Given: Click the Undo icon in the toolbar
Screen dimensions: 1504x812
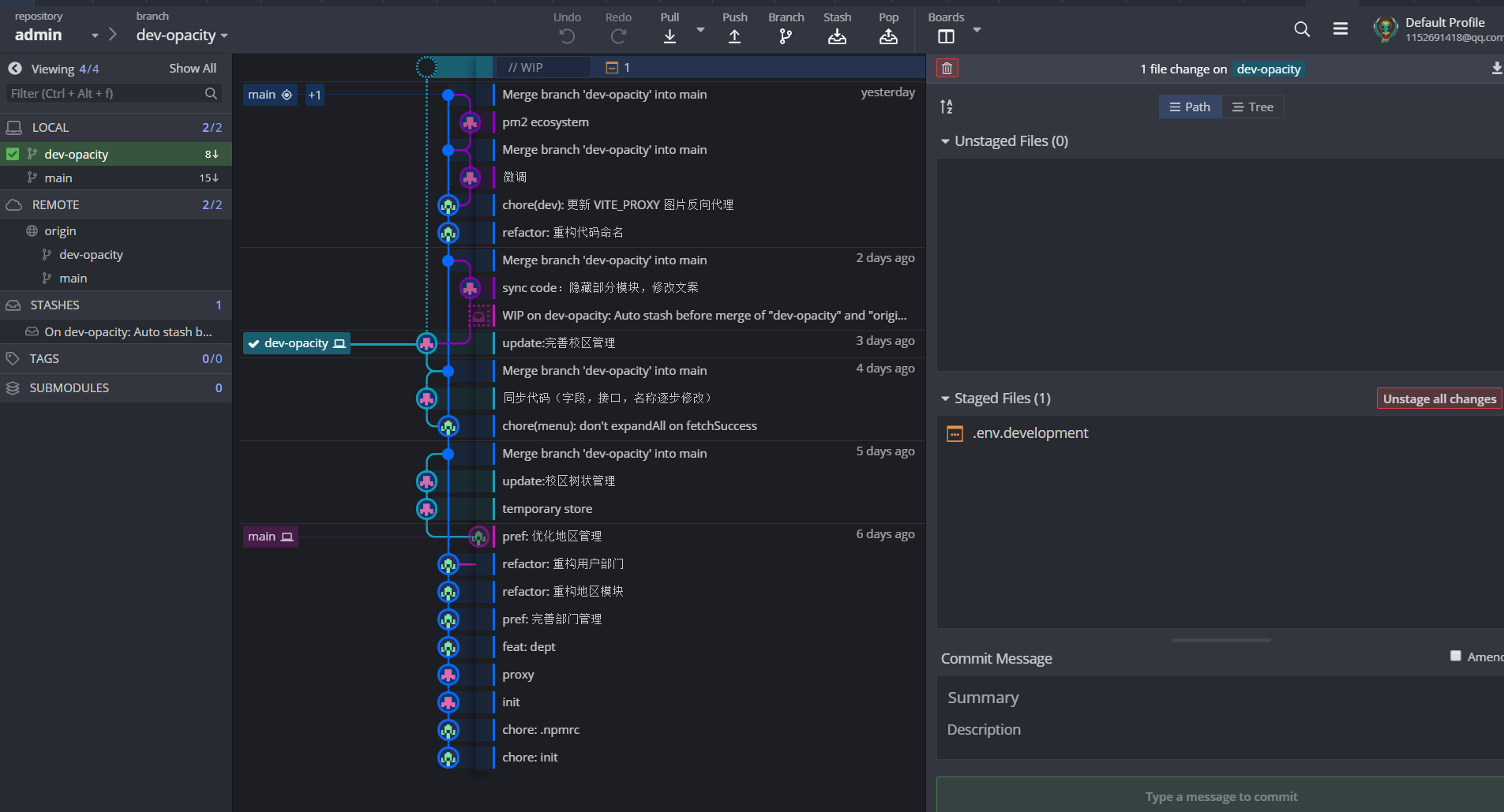Looking at the screenshot, I should [567, 36].
